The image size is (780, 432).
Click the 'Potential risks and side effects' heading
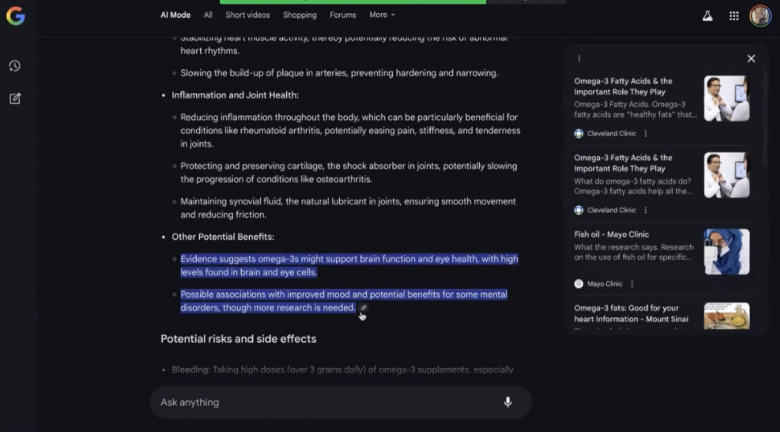tap(238, 339)
